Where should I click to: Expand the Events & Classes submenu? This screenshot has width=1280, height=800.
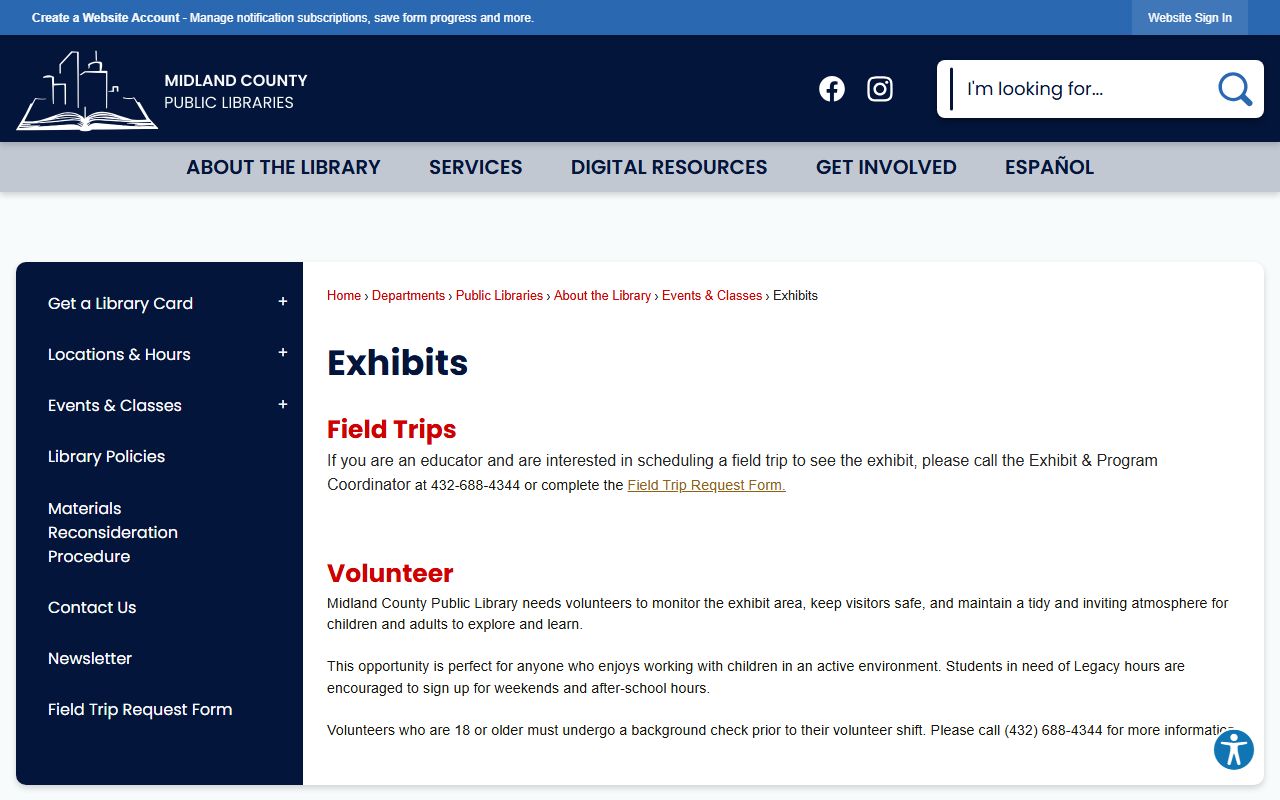283,405
